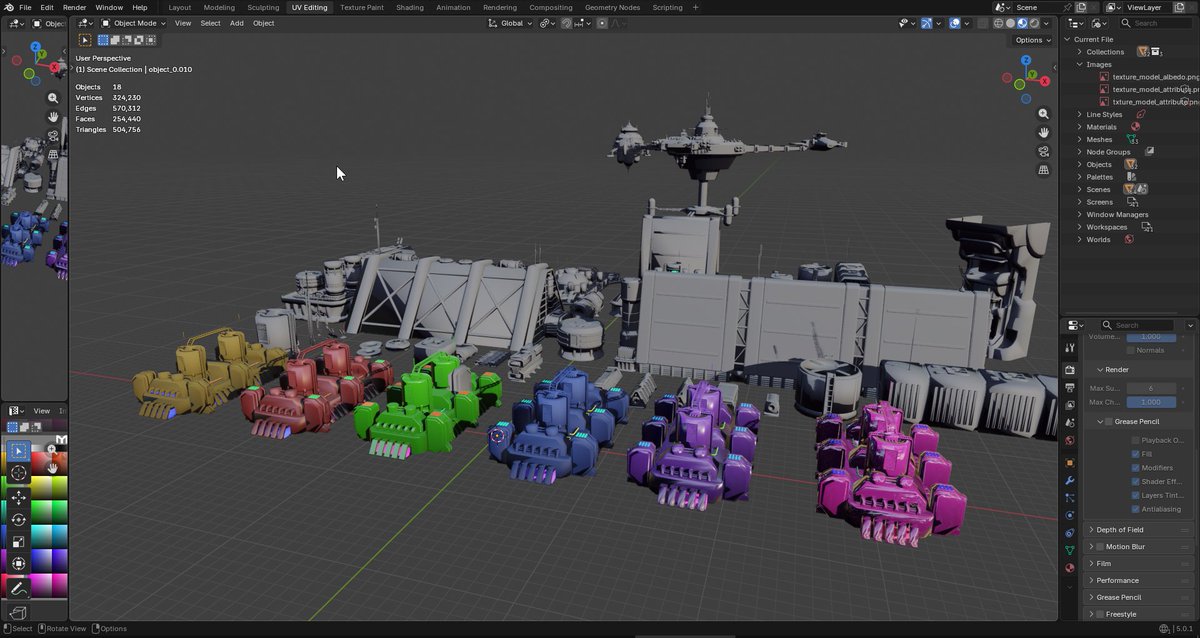Uncheck the Antialiasing checkbox
The image size is (1200, 638).
tap(1135, 509)
